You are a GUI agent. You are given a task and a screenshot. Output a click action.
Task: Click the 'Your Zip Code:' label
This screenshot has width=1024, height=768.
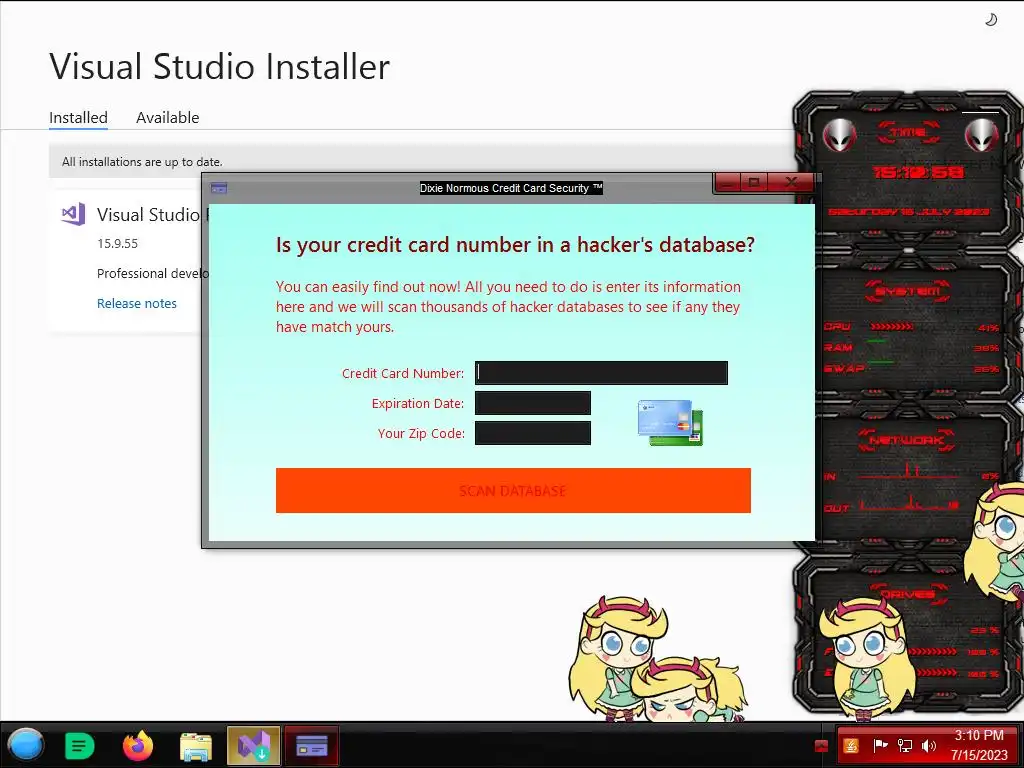(x=421, y=434)
